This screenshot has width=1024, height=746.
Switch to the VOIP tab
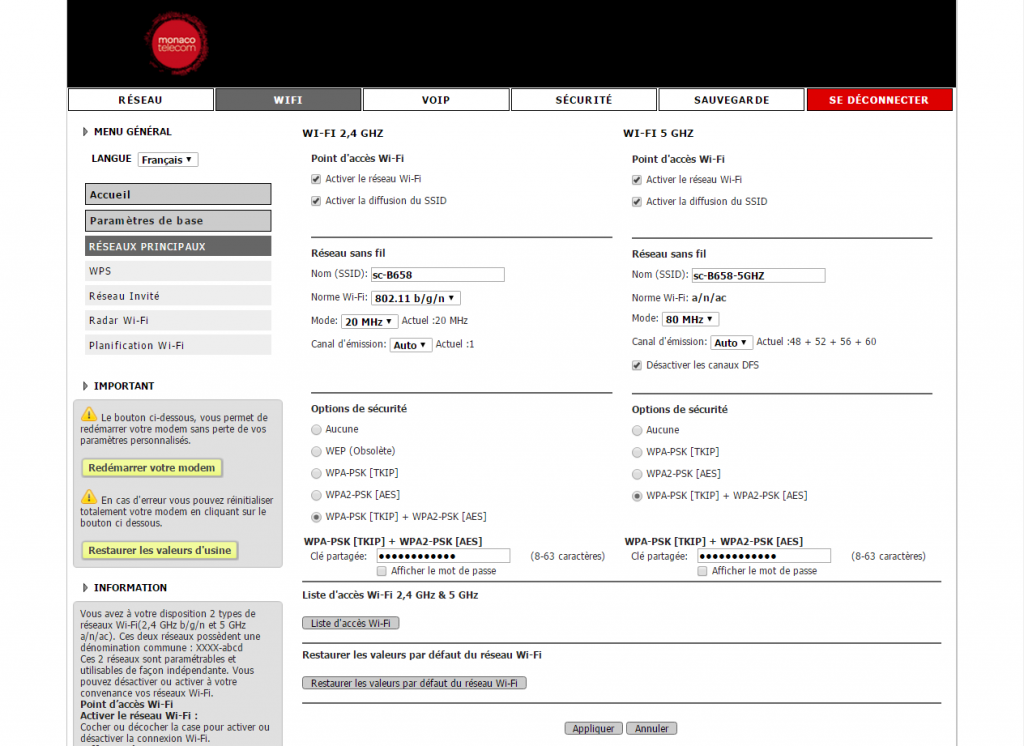(x=436, y=99)
